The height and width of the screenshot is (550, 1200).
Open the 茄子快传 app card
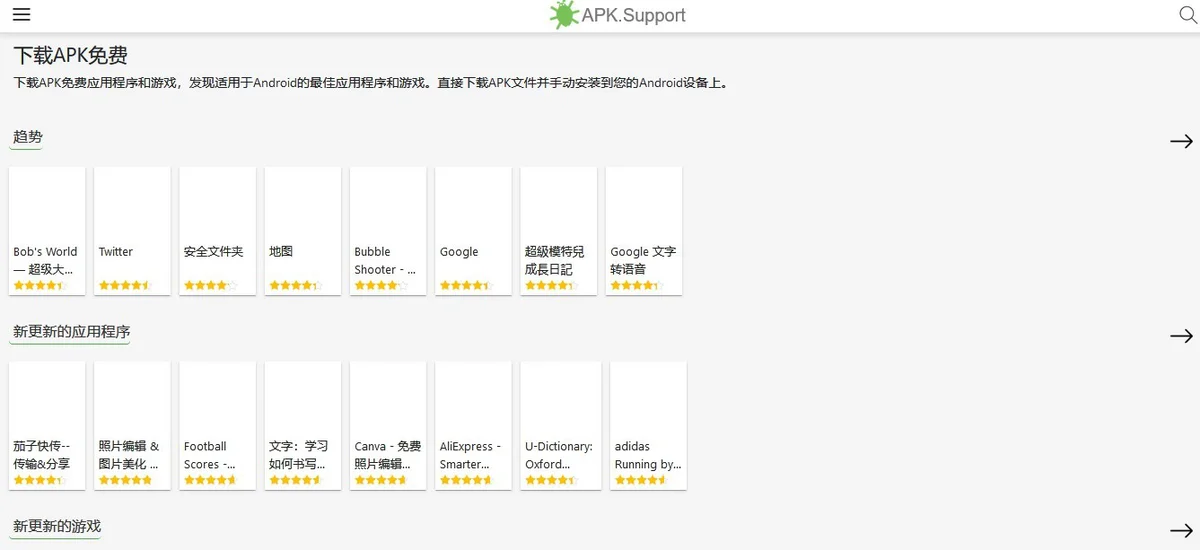(x=47, y=426)
